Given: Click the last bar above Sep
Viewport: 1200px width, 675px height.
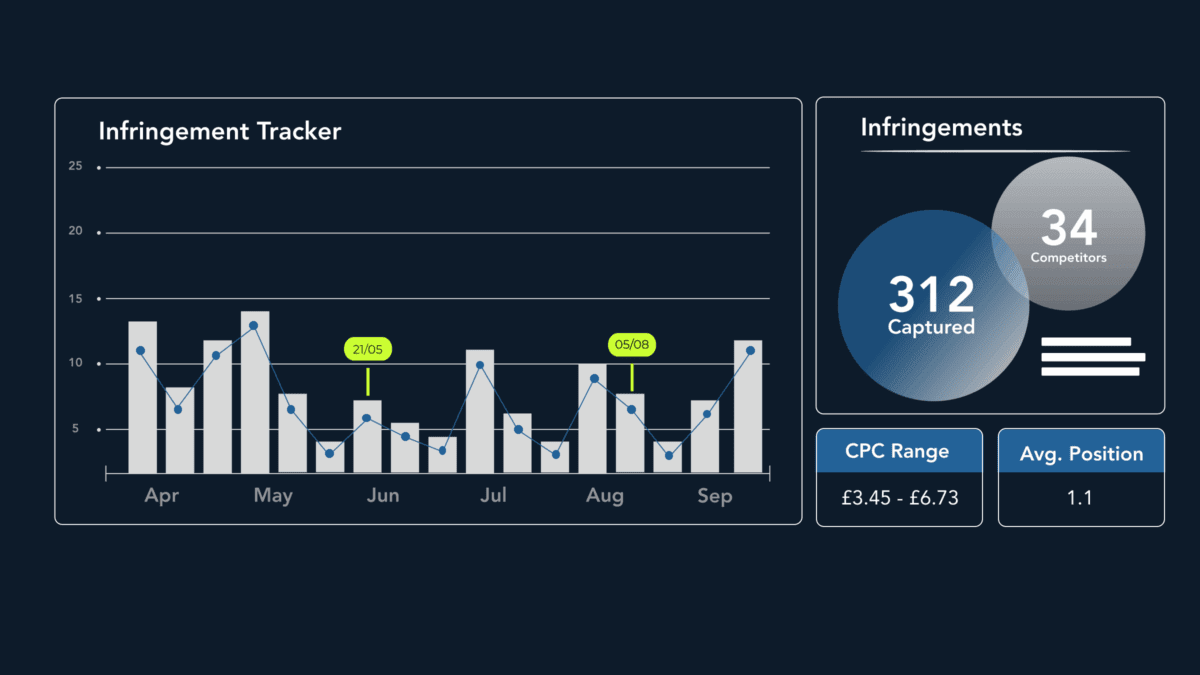Looking at the screenshot, I should [748, 406].
